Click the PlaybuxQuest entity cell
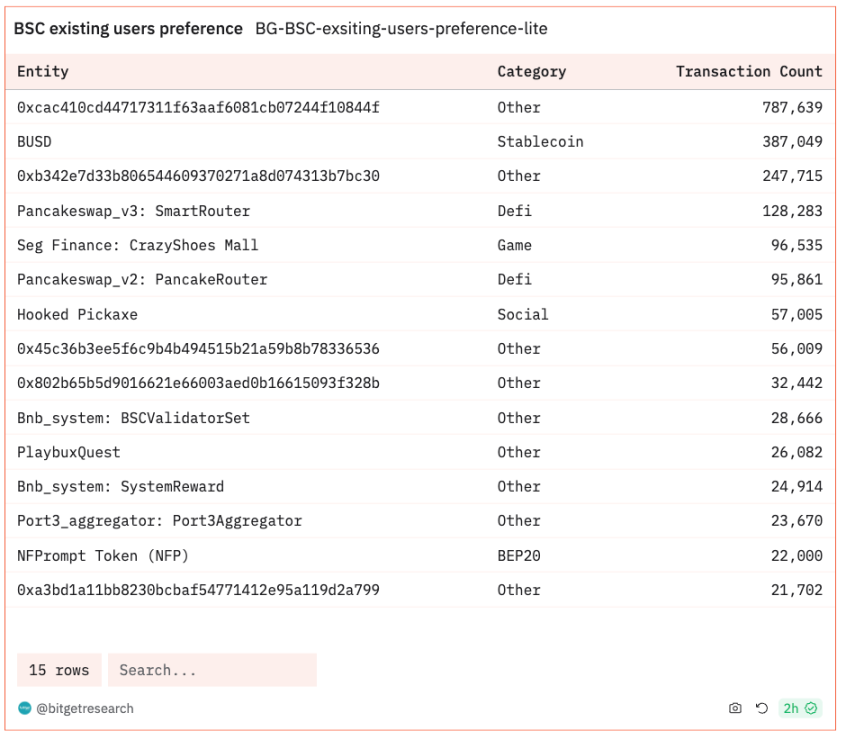This screenshot has width=846, height=740. pos(68,452)
